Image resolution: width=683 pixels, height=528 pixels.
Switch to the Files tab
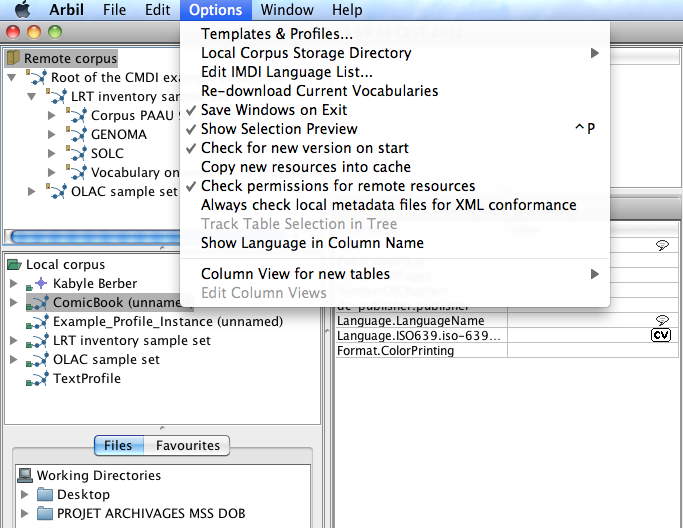pyautogui.click(x=118, y=446)
